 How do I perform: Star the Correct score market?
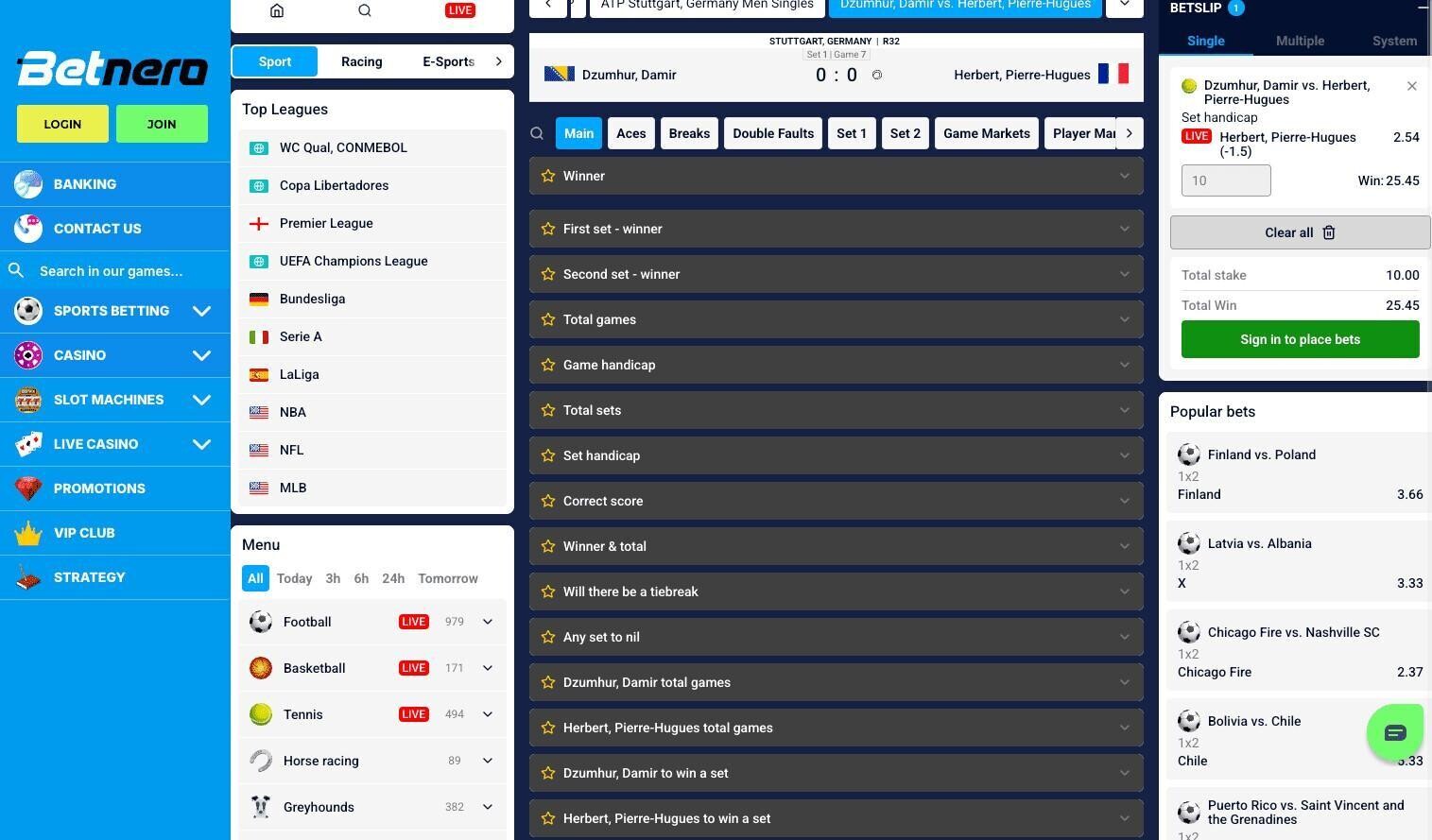pos(547,501)
